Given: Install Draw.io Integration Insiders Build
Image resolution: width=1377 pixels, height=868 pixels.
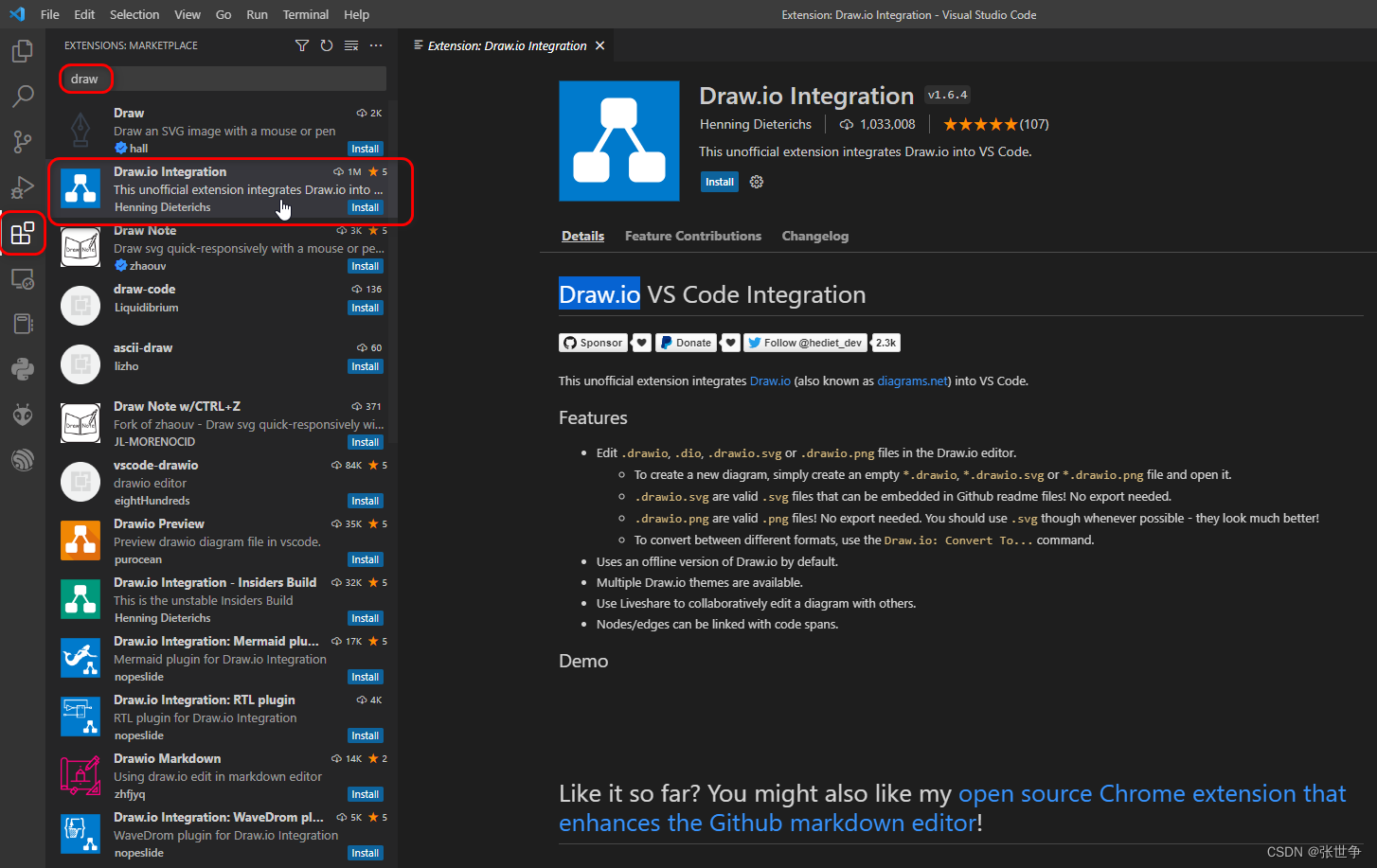Looking at the screenshot, I should [366, 618].
